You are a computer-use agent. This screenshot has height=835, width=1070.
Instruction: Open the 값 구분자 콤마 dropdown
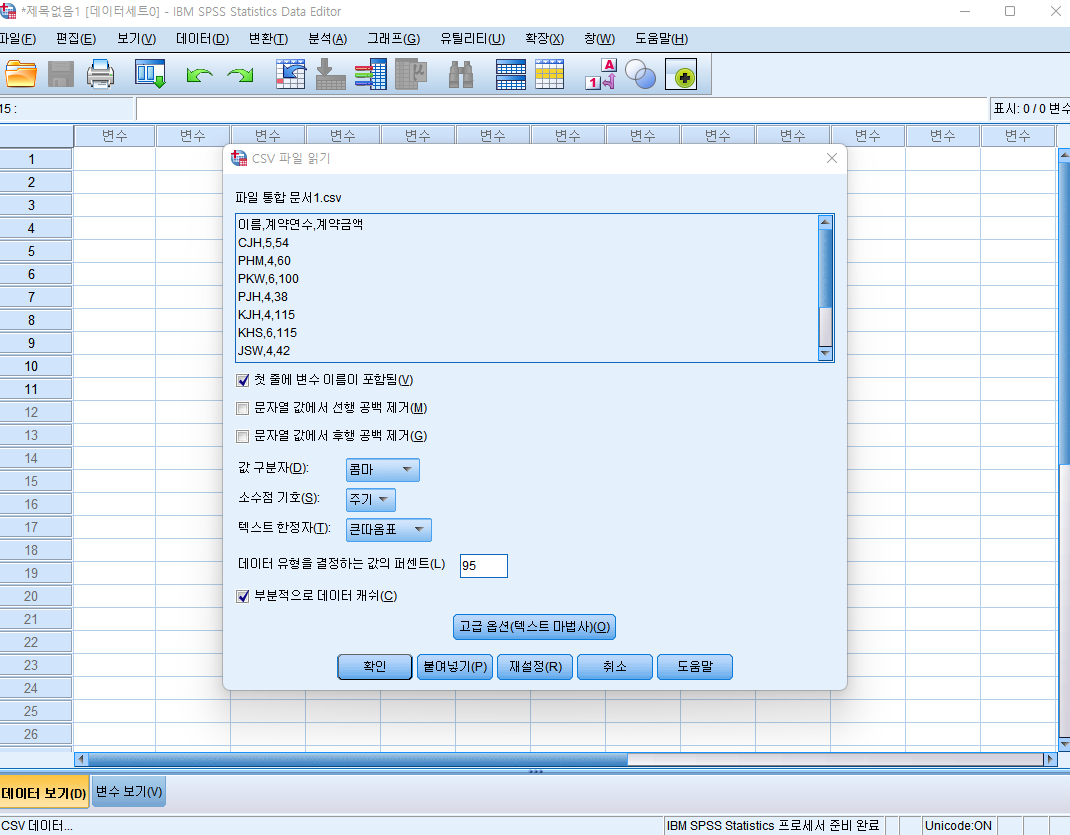(382, 469)
